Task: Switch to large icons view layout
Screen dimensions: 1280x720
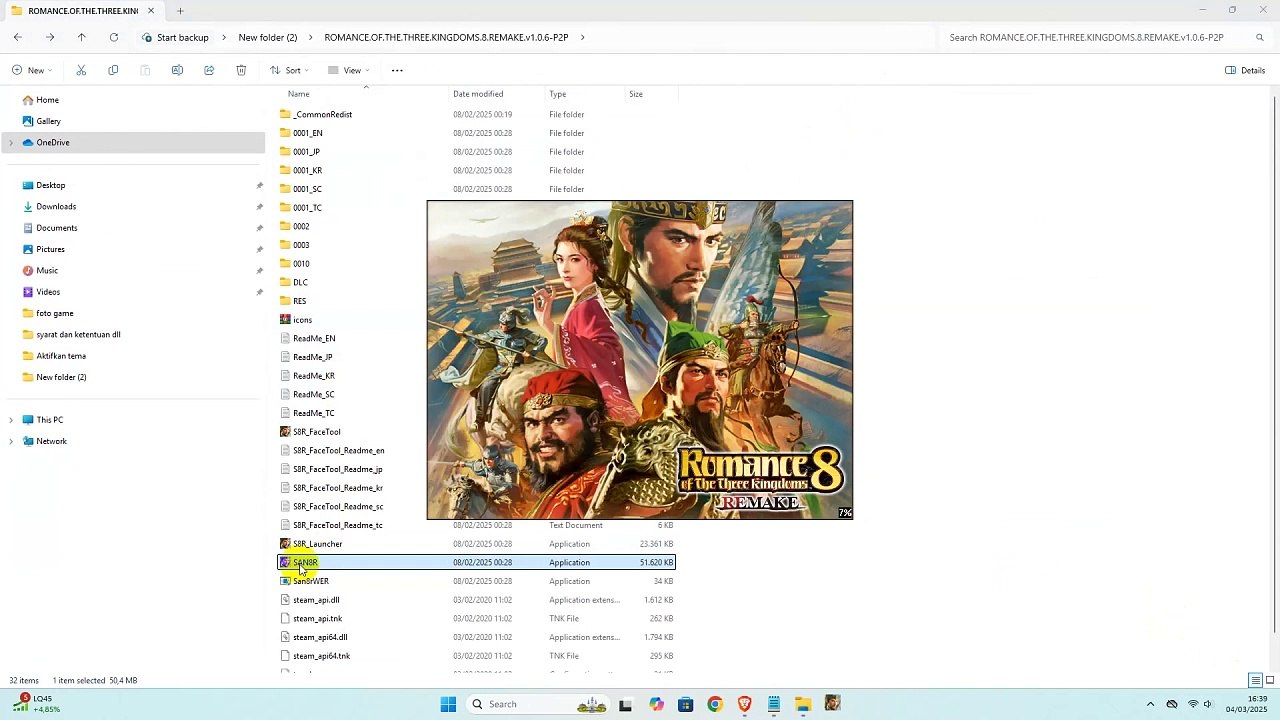Action: click(x=1270, y=680)
